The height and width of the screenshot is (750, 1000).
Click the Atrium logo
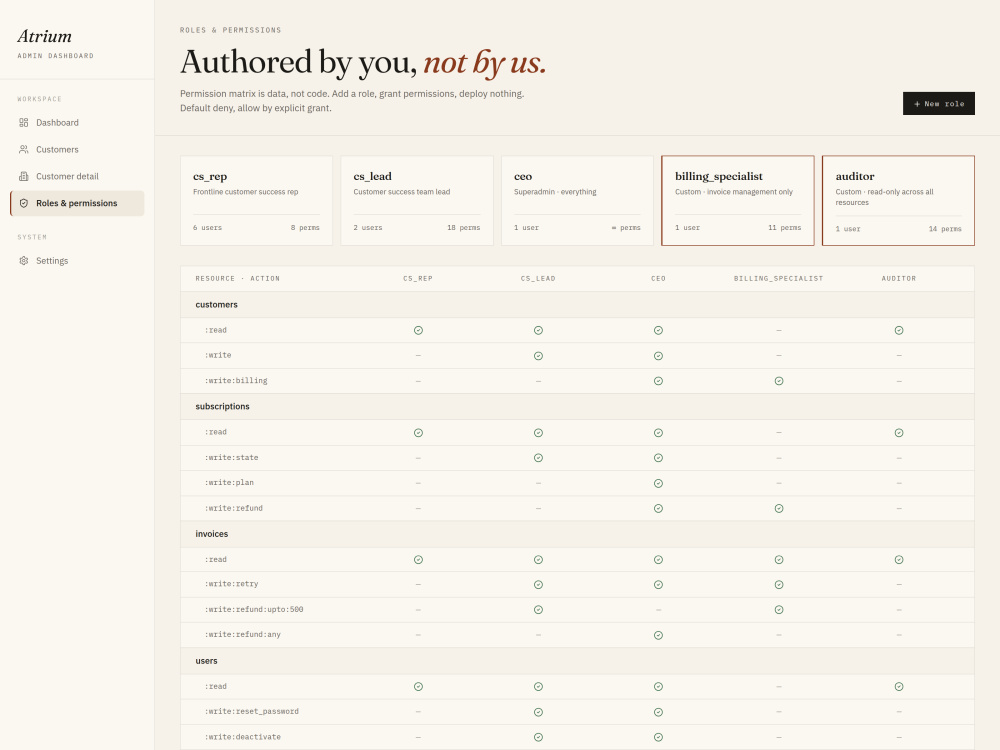(45, 36)
